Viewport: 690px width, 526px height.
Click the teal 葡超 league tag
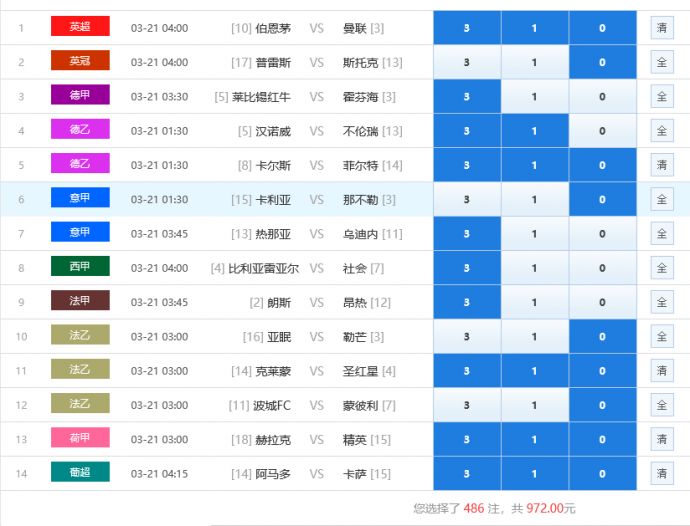[x=80, y=473]
